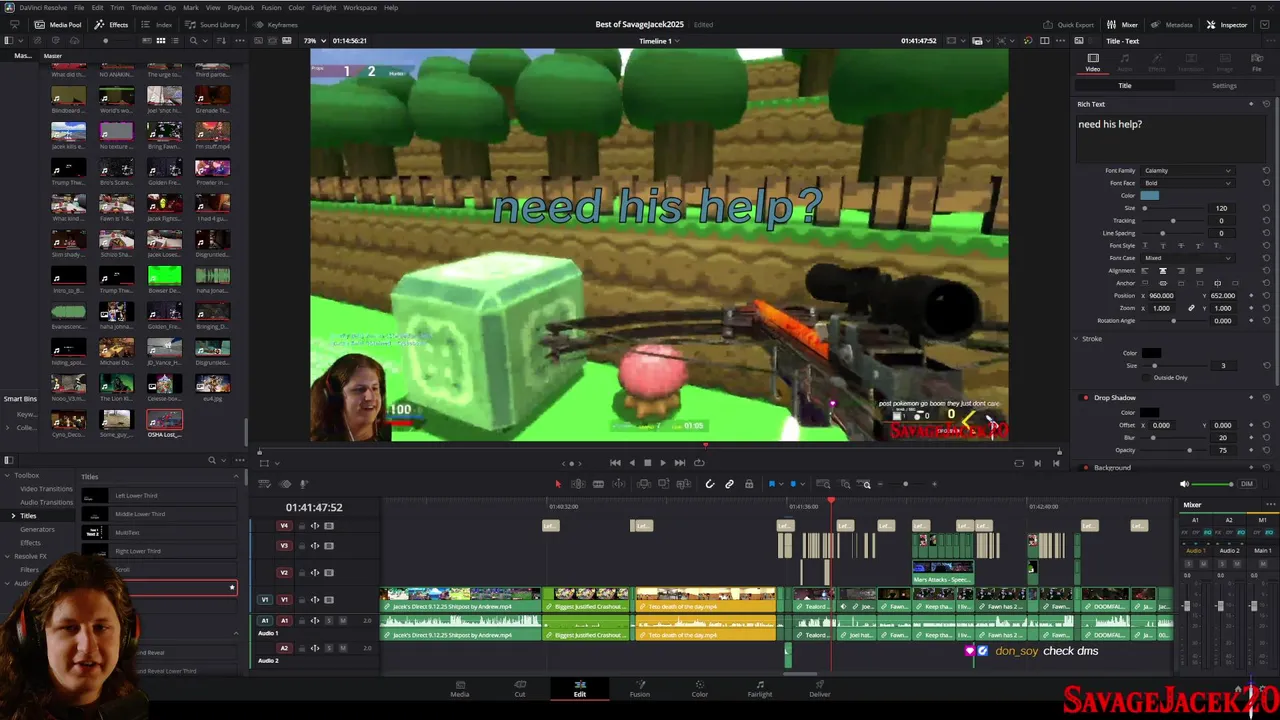Switch to the Fairlight page

[x=760, y=689]
